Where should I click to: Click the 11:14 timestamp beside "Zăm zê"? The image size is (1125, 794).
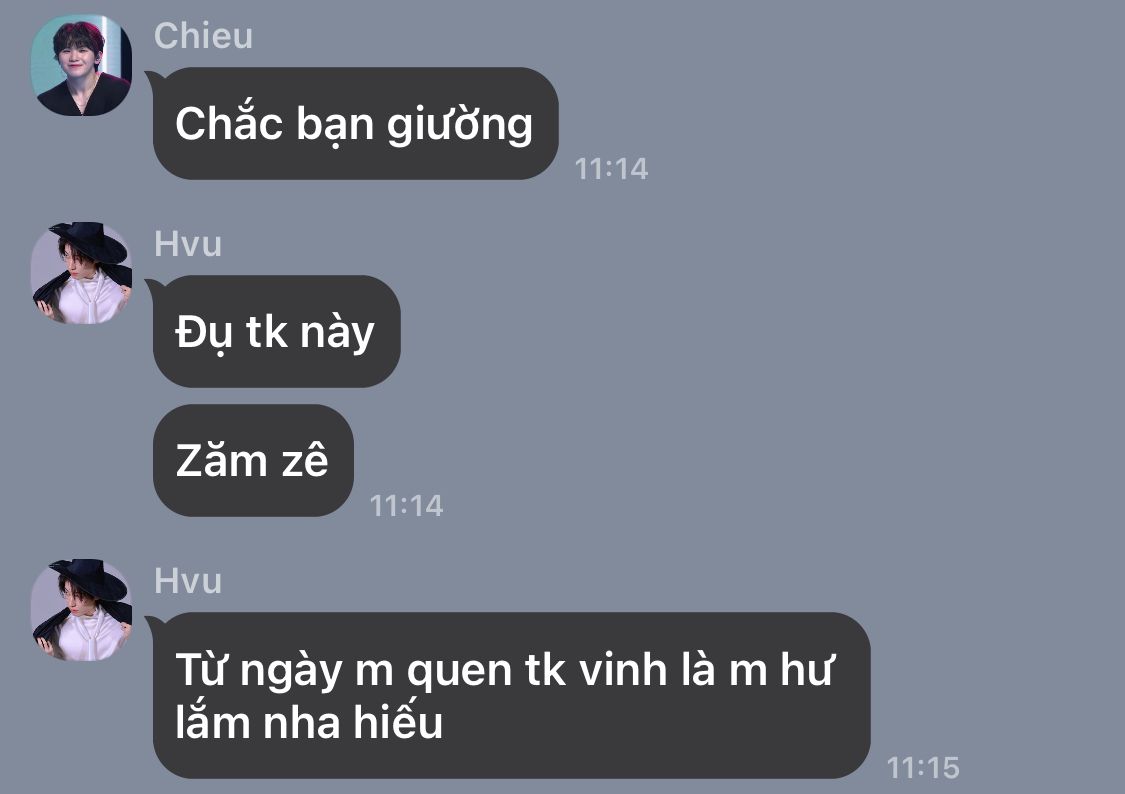coord(406,506)
